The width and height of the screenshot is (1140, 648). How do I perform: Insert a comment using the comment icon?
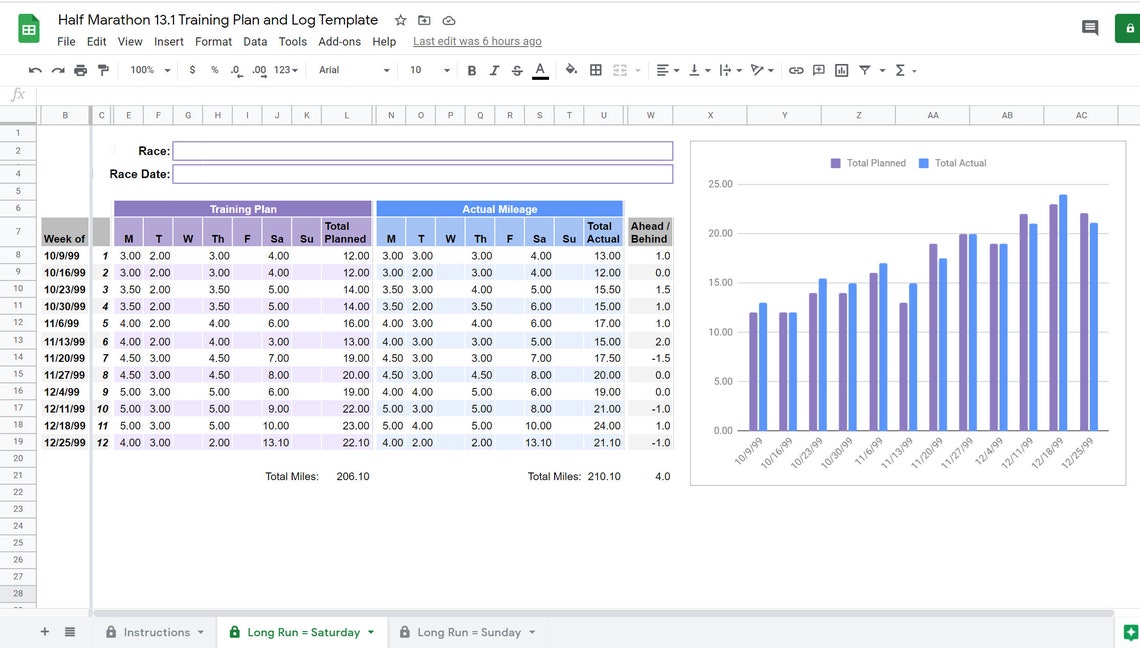818,70
